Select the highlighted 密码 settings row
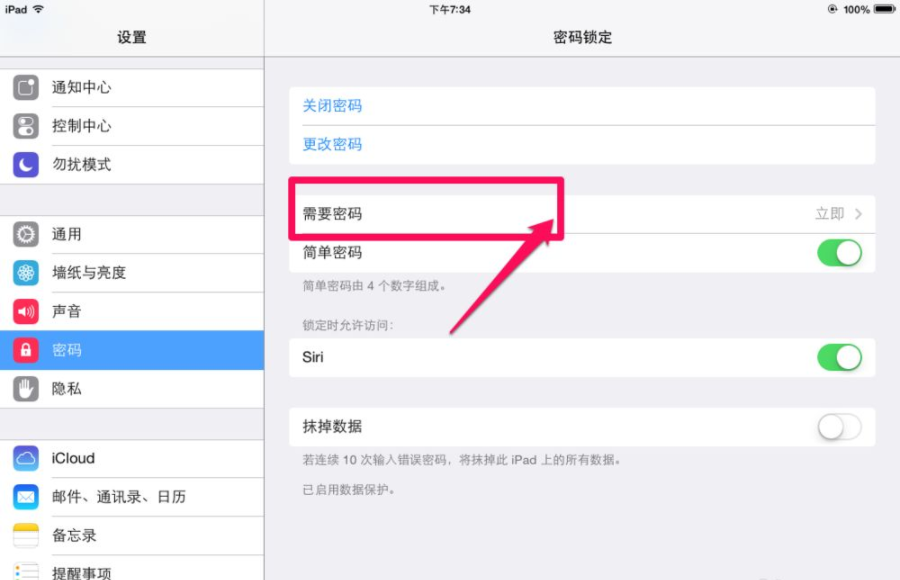Screen dimensions: 900x580 [x=132, y=350]
